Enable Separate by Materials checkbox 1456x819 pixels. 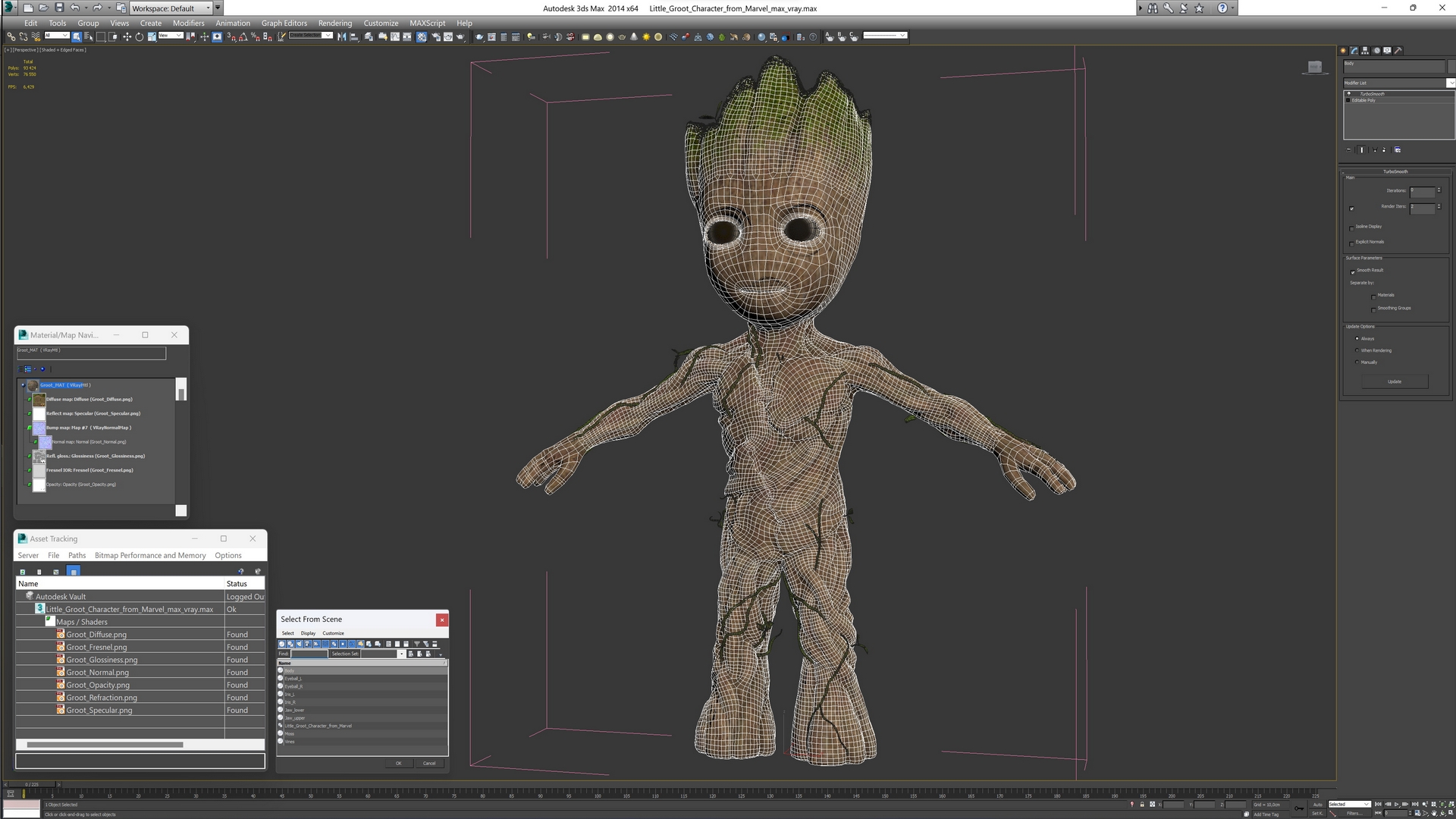pos(1373,297)
